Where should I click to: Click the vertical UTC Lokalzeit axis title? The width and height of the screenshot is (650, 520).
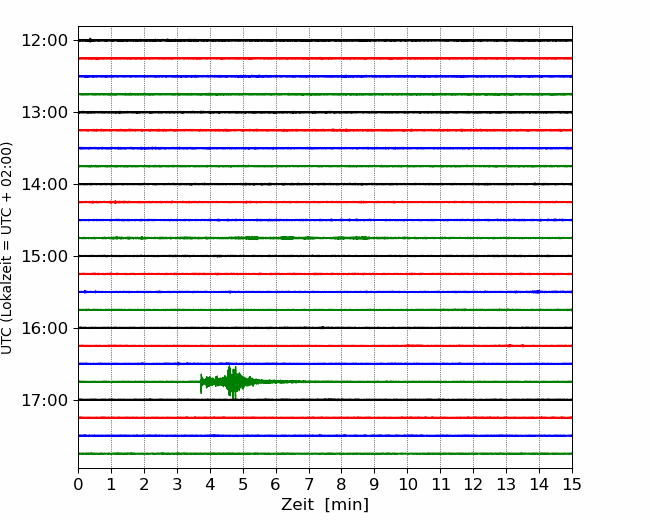tap(7, 248)
